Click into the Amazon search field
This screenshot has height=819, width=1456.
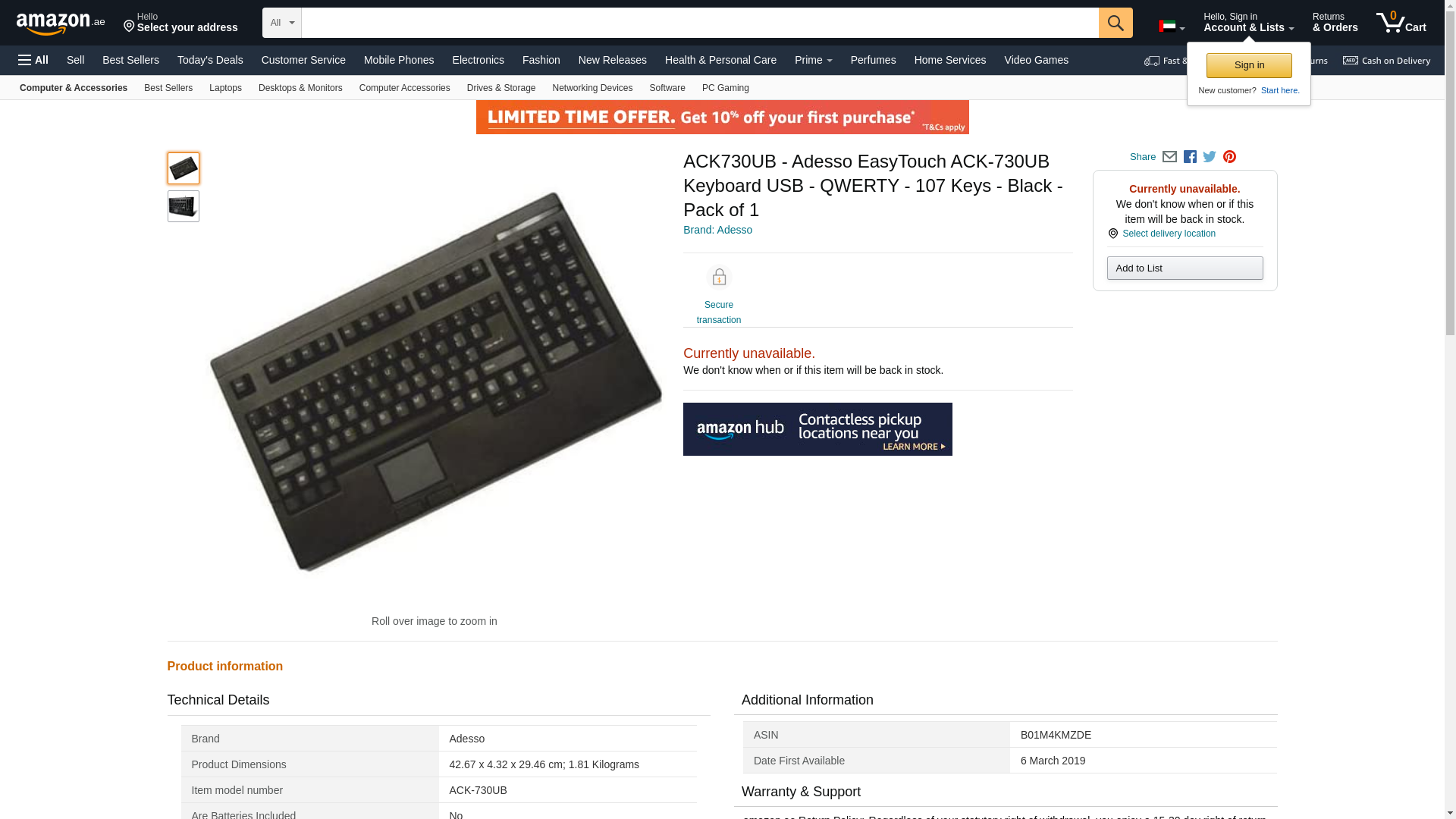click(699, 23)
